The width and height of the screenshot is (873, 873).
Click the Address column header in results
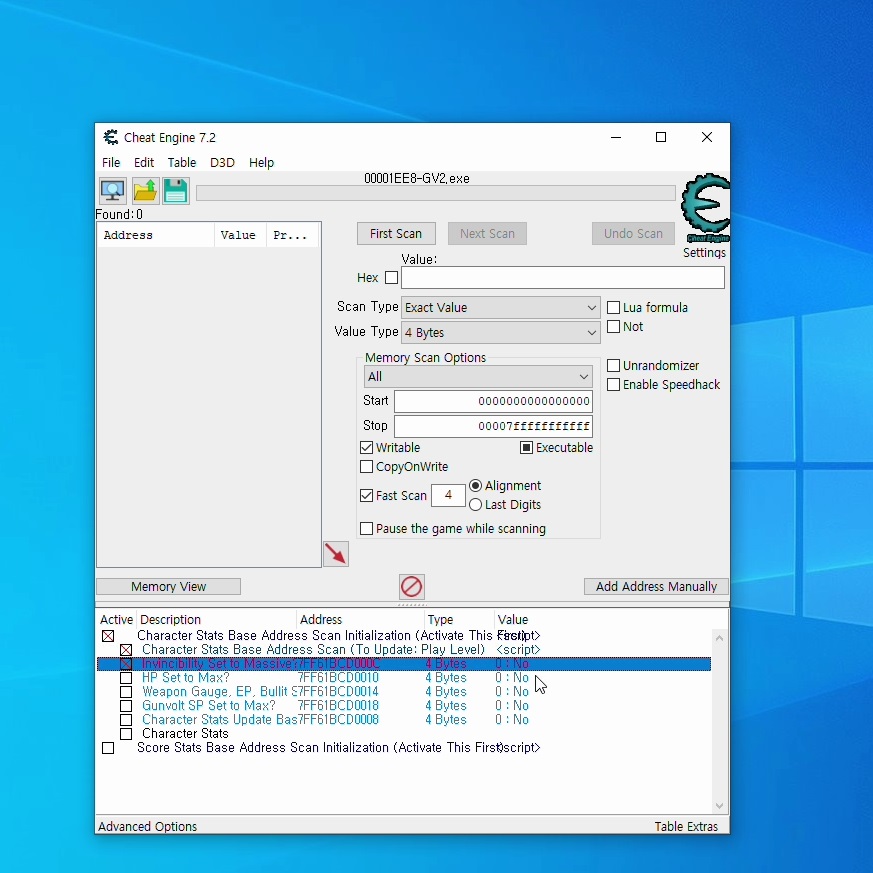[156, 236]
